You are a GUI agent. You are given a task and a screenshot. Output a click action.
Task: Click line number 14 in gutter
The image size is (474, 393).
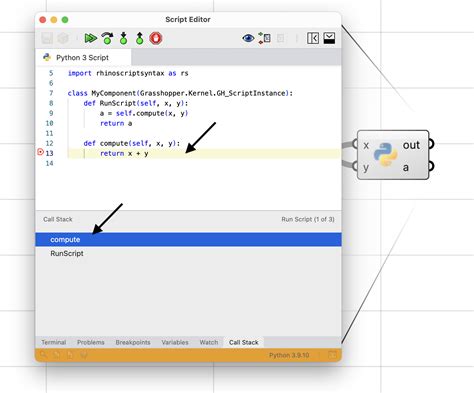point(49,163)
